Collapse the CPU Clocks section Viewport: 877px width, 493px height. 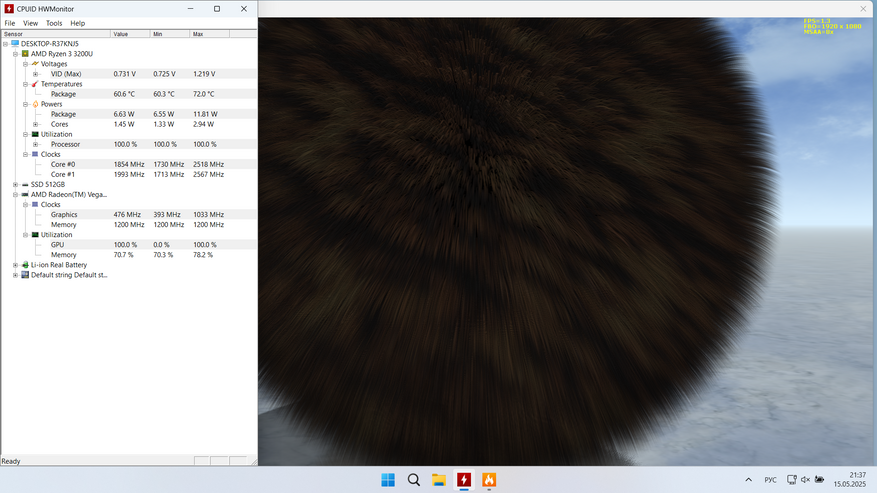[26, 154]
